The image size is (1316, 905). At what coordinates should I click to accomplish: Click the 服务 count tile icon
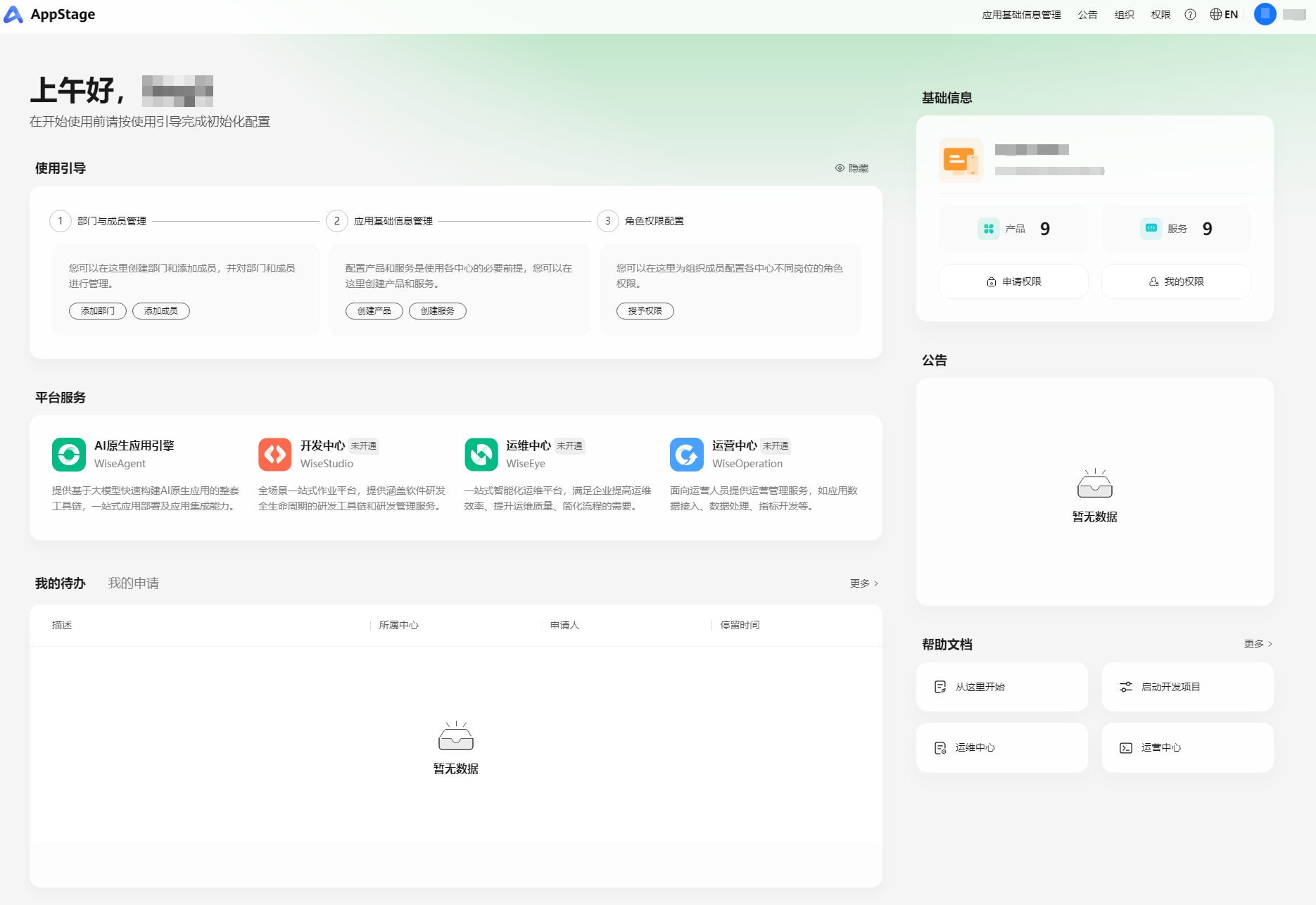pos(1151,229)
